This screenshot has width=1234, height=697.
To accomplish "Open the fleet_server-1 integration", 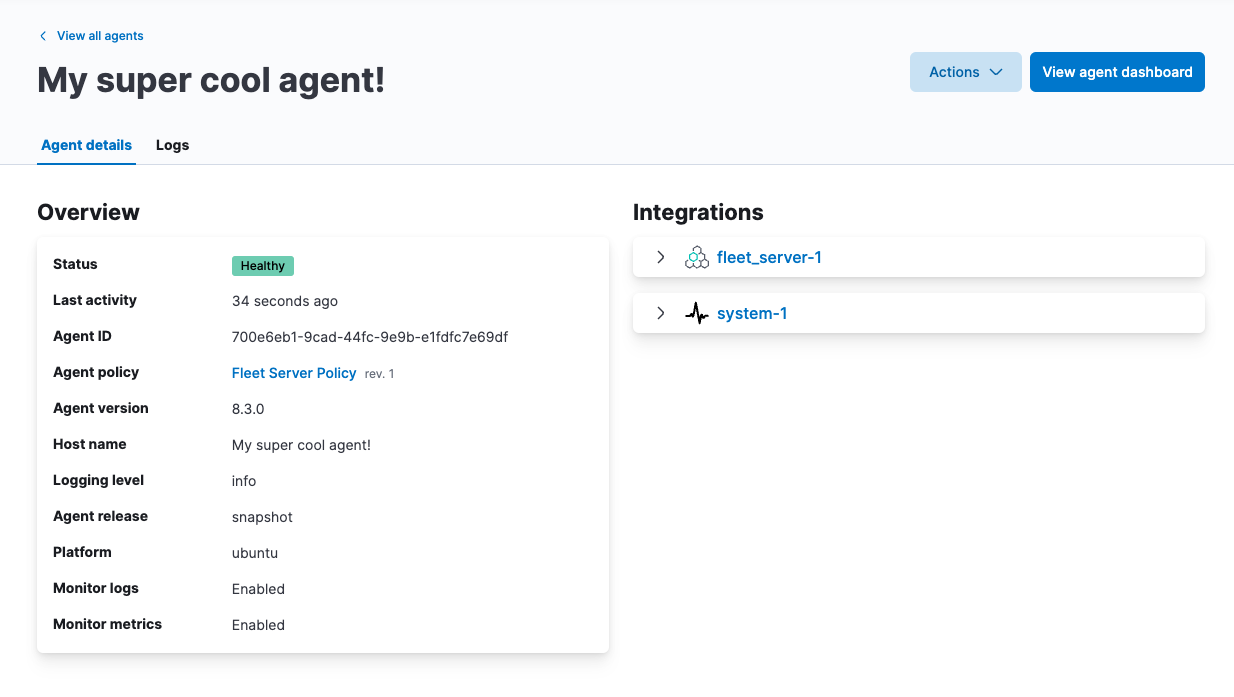I will [x=770, y=257].
